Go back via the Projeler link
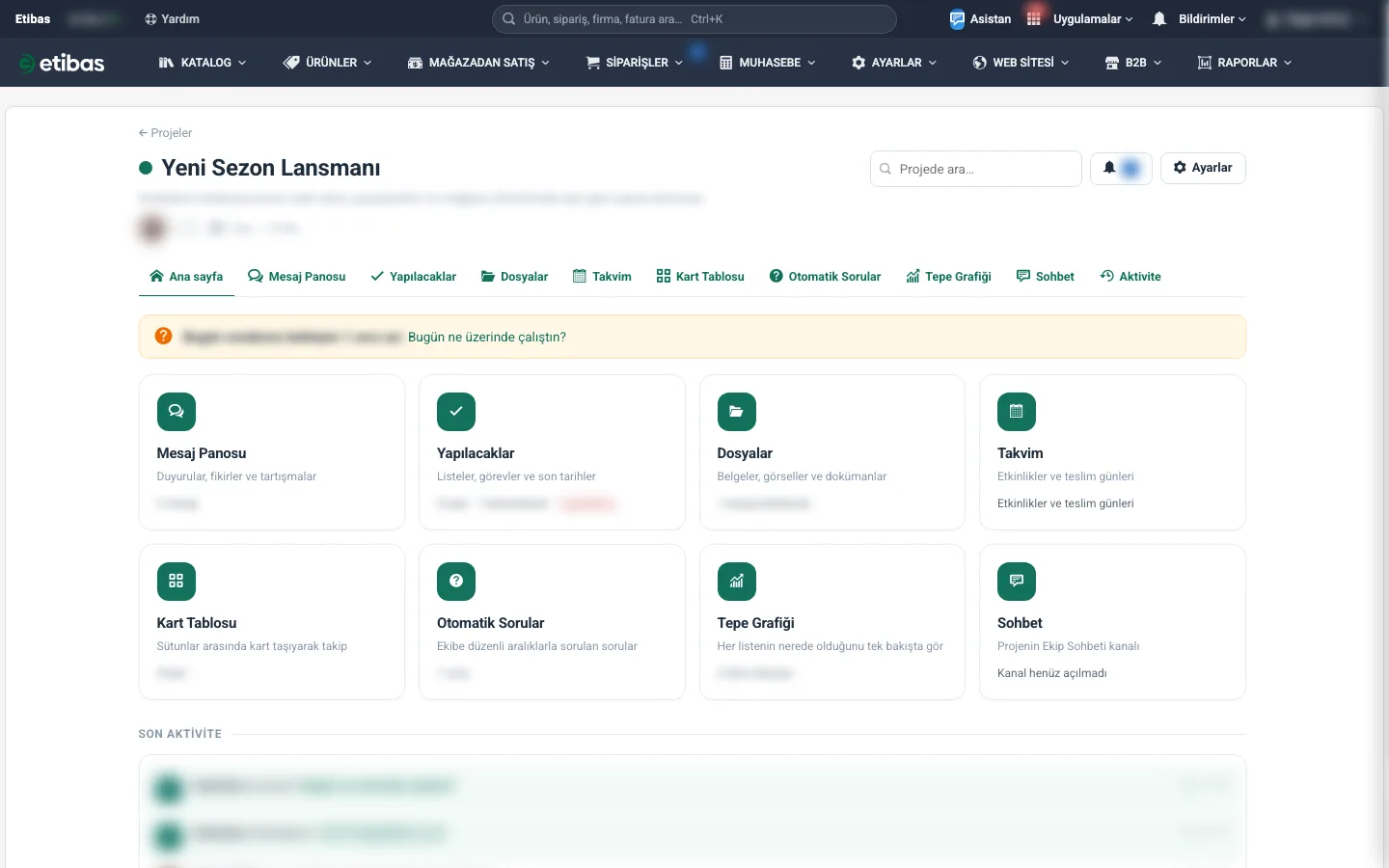Image resolution: width=1389 pixels, height=868 pixels. point(165,133)
